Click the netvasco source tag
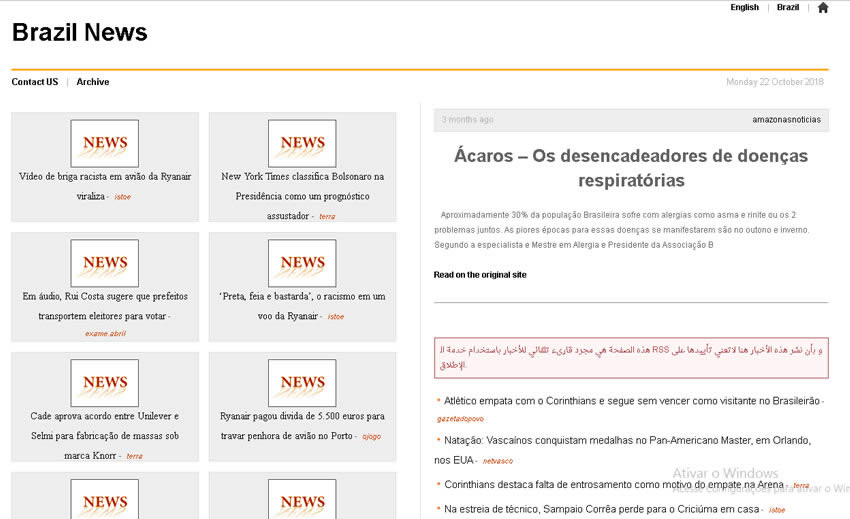This screenshot has width=850, height=519. (x=498, y=461)
